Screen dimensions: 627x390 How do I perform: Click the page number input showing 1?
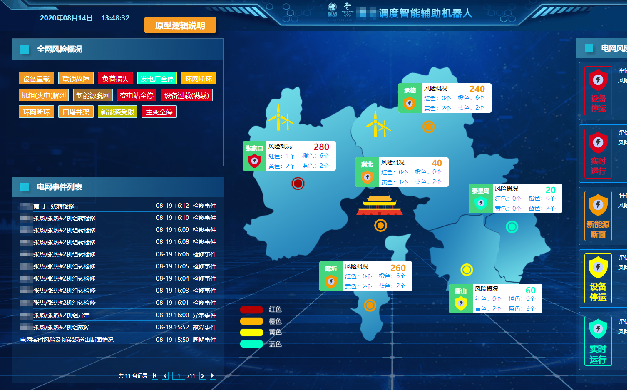coord(179,376)
